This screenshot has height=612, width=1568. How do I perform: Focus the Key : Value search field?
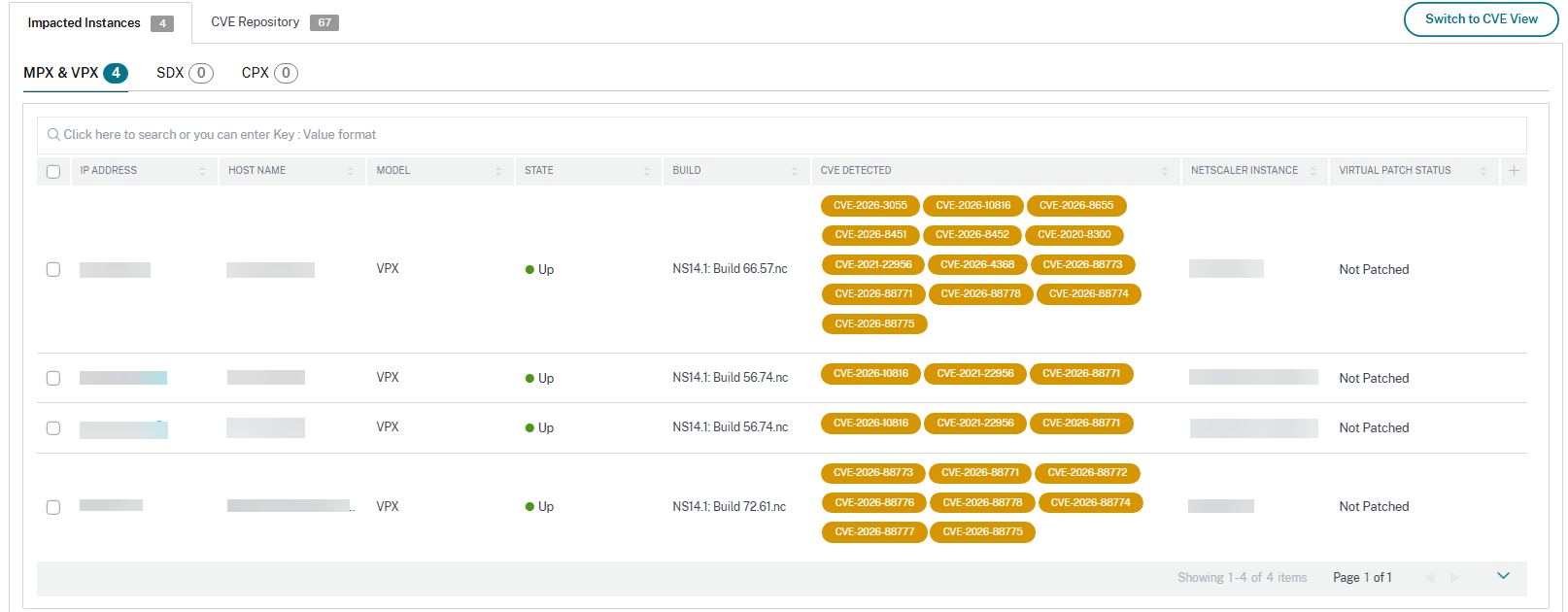point(781,135)
